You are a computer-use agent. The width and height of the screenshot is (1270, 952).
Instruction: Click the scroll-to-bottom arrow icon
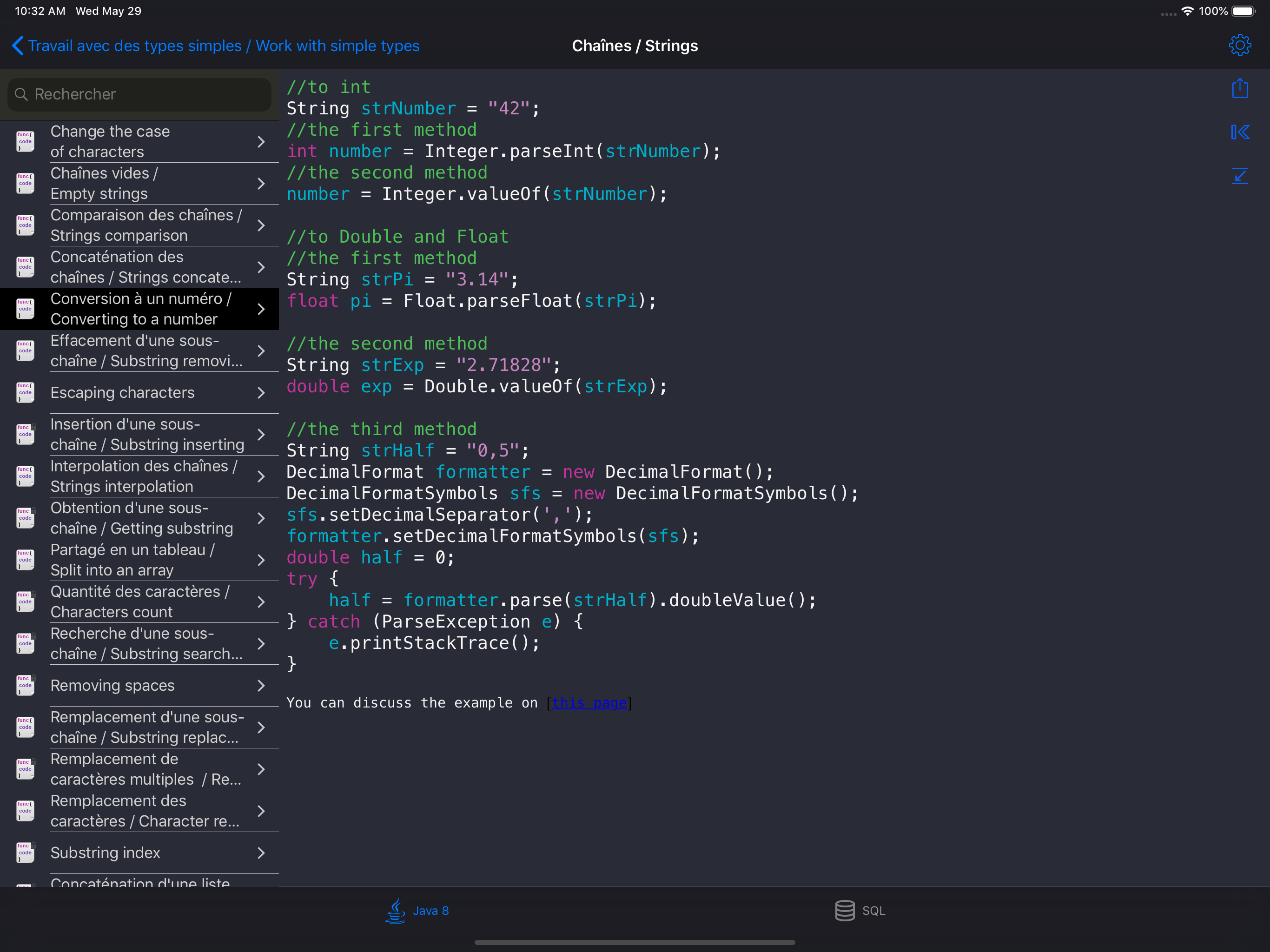(x=1240, y=176)
